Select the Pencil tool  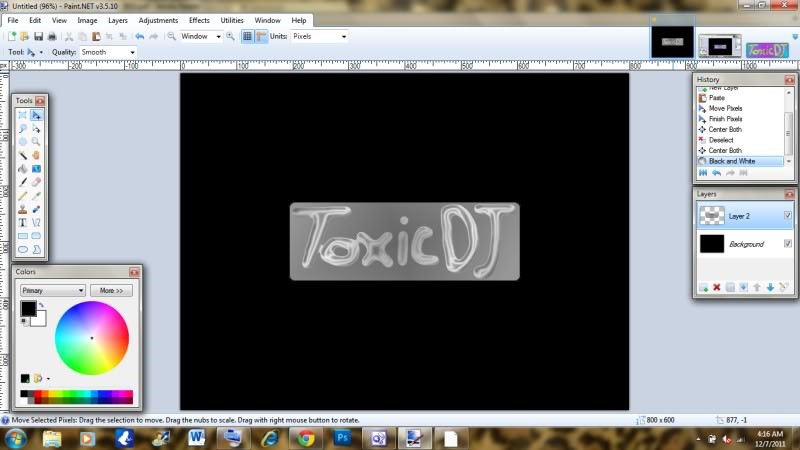click(x=22, y=196)
